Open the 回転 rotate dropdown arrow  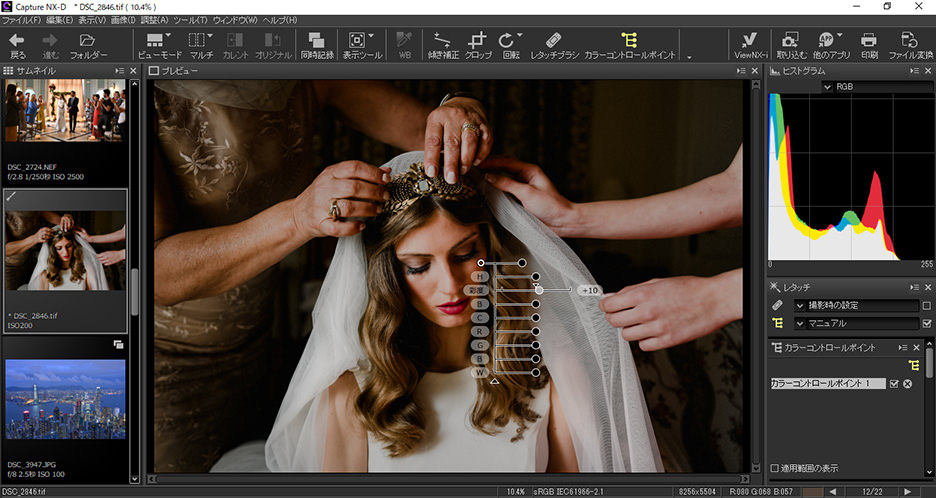[519, 36]
